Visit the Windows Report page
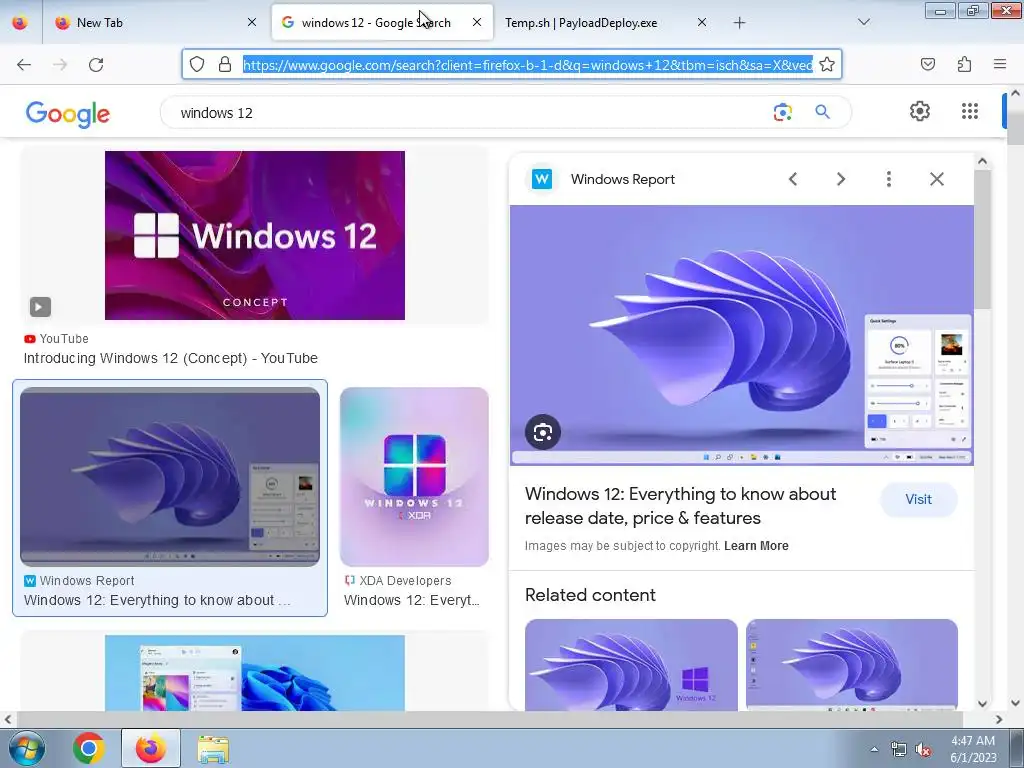 point(918,499)
